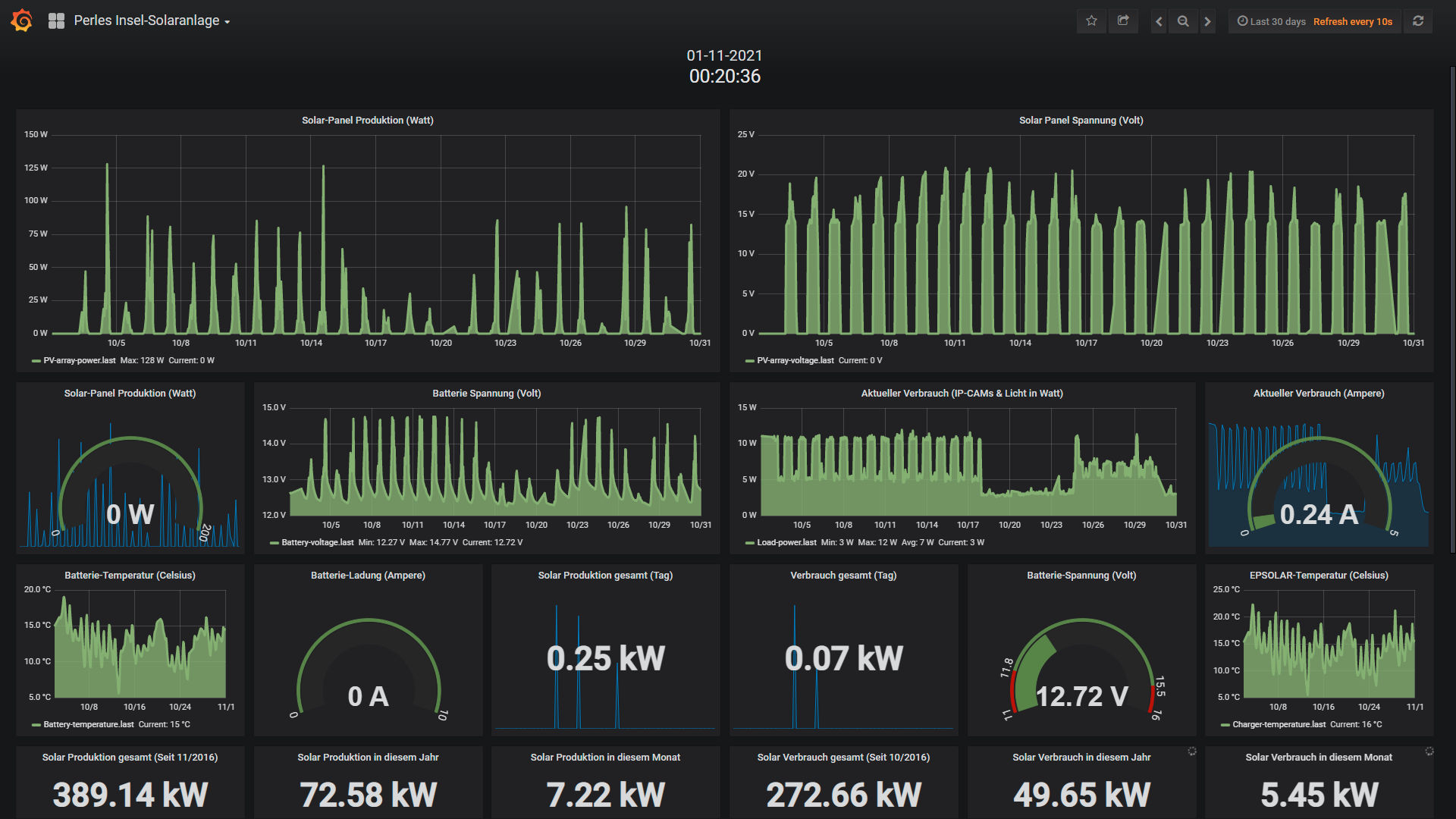Click the Grafana logo icon
Viewport: 1456px width, 819px height.
[x=22, y=20]
